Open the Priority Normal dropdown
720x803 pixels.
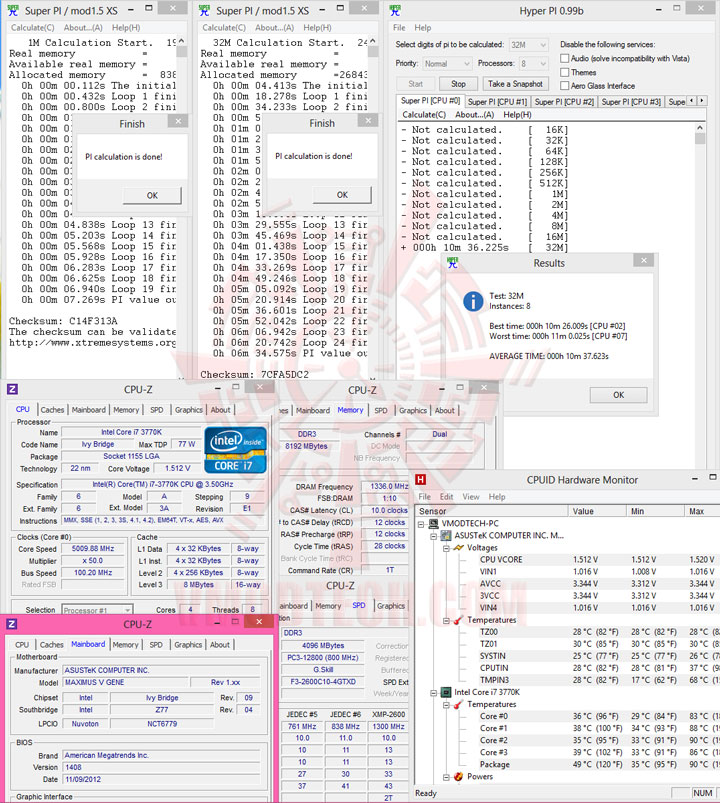pyautogui.click(x=447, y=64)
